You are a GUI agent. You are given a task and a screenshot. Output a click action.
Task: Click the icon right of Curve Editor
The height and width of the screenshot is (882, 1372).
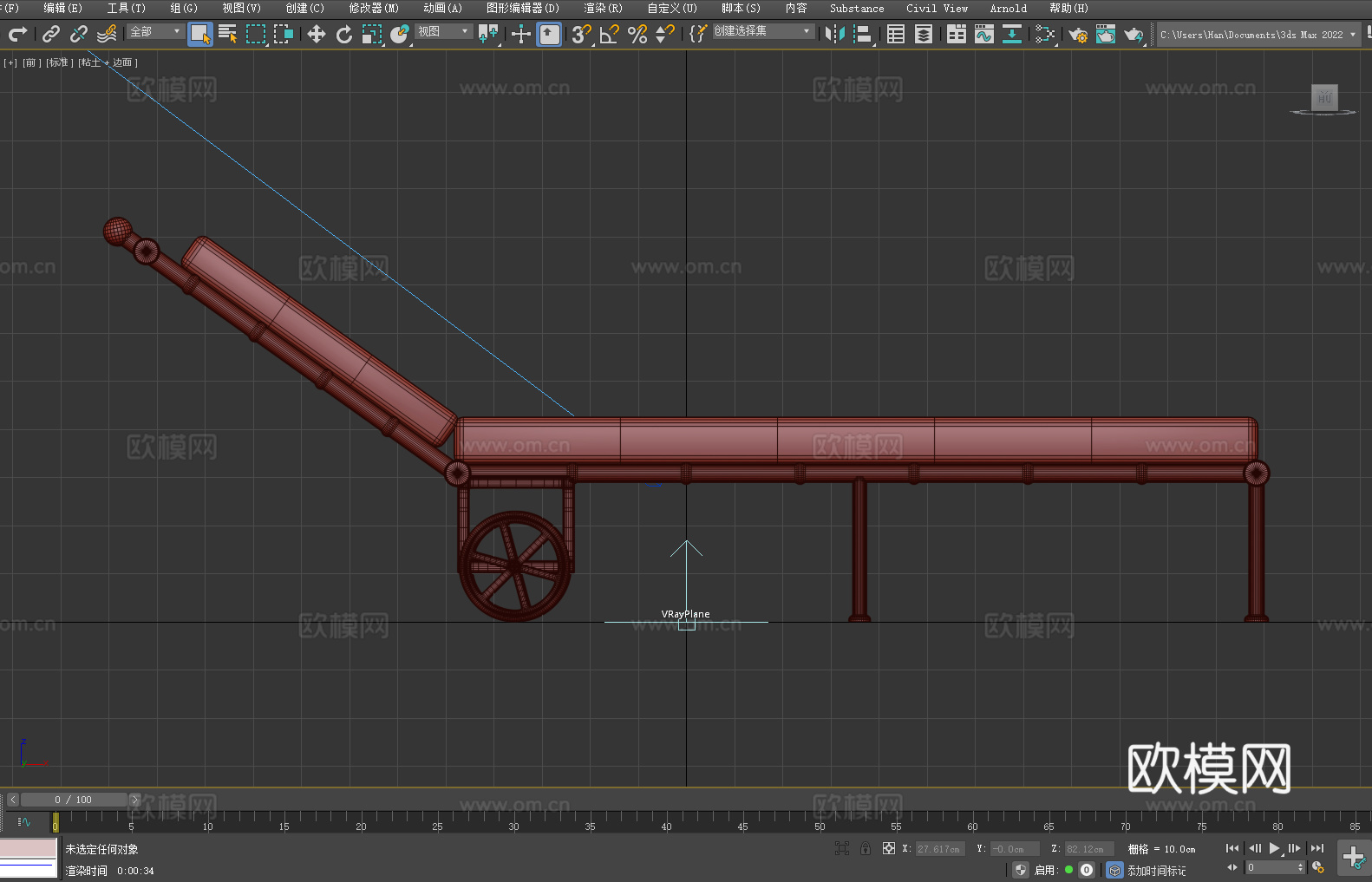1012,34
